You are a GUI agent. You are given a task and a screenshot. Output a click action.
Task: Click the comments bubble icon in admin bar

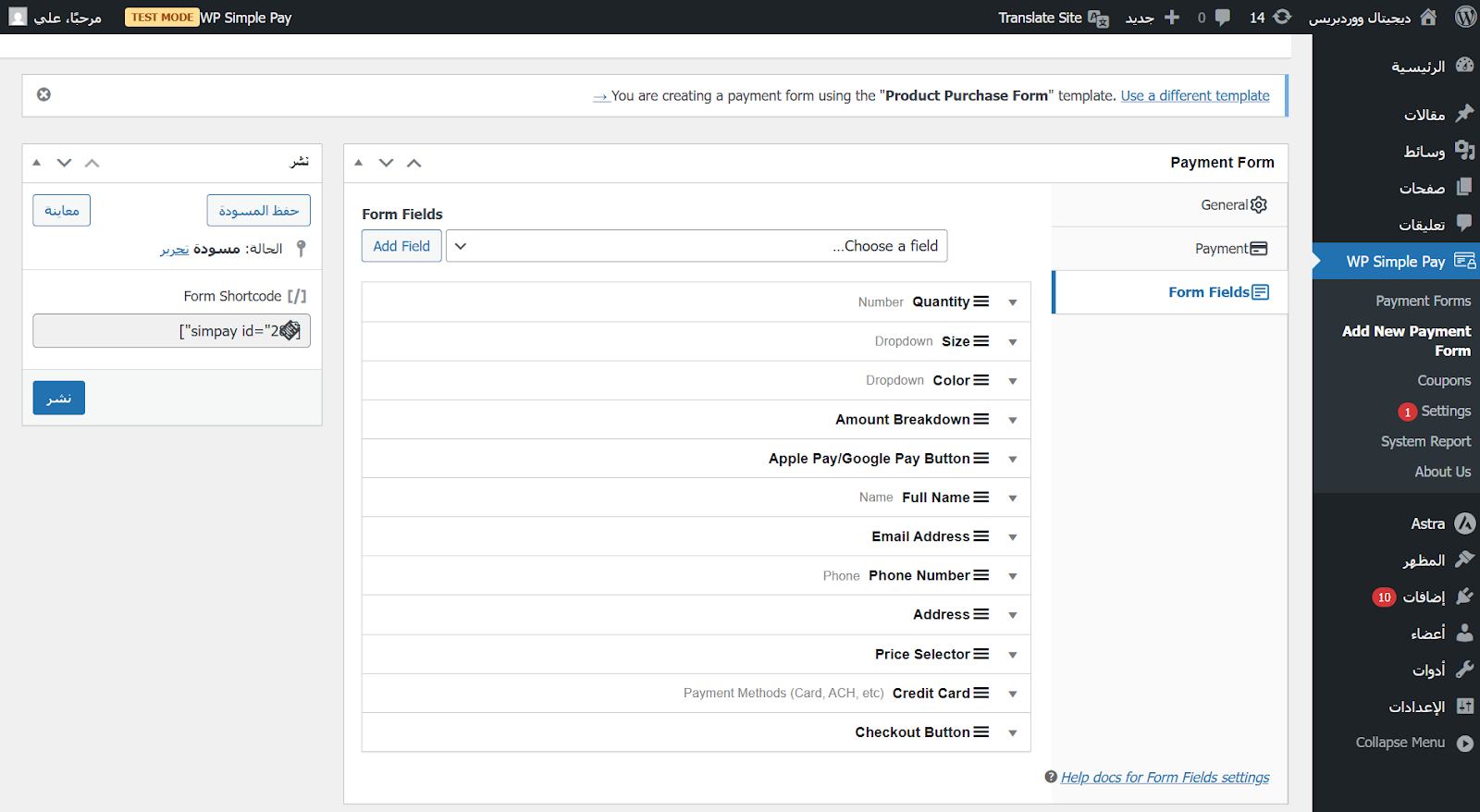click(1222, 17)
